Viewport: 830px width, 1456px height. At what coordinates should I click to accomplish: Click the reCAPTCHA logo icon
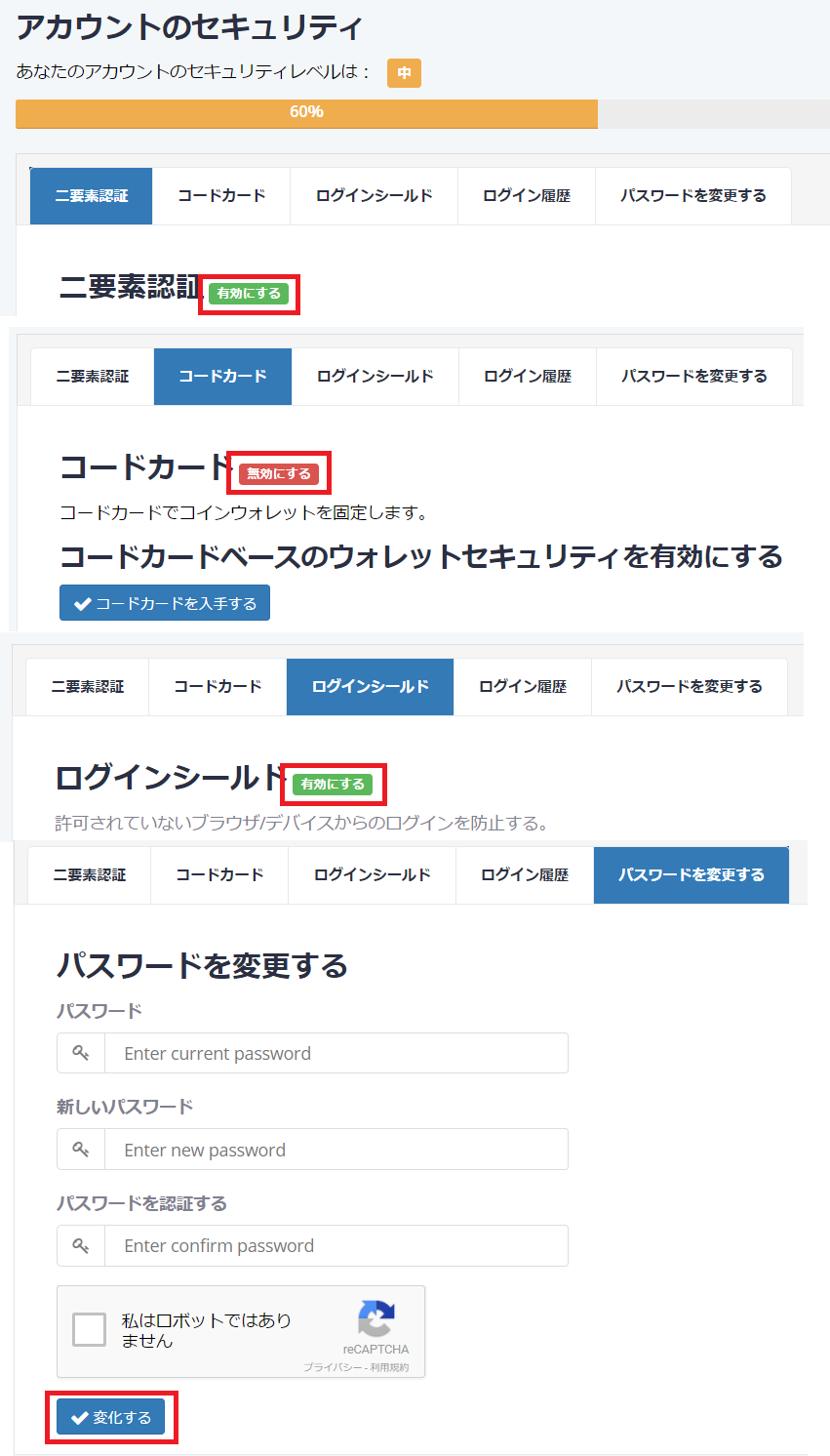(375, 1319)
